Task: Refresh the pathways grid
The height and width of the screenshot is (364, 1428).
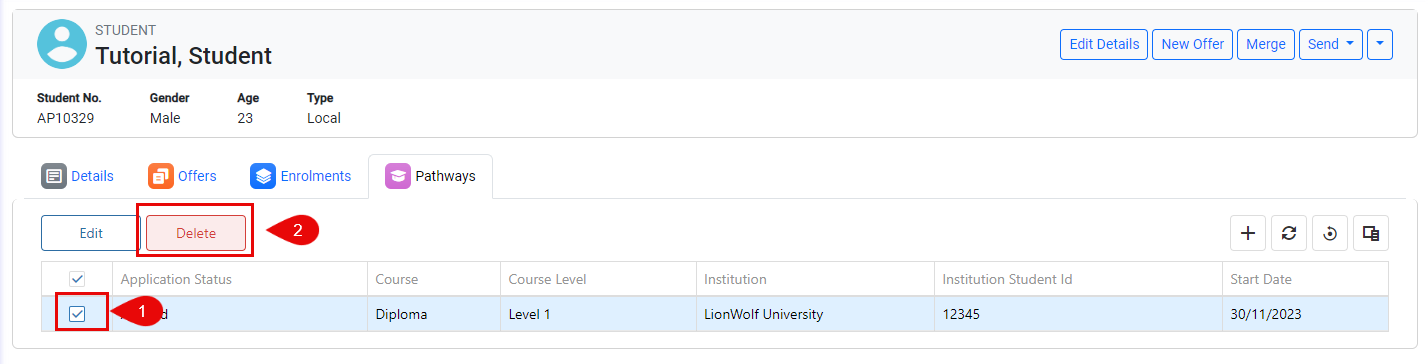Action: (x=1288, y=233)
